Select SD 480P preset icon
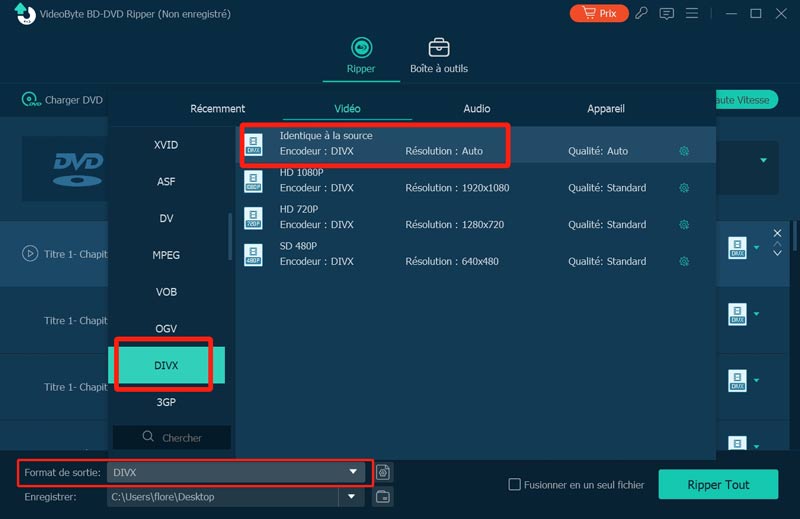Screen dimensions: 800x519 pyautogui.click(x=254, y=255)
